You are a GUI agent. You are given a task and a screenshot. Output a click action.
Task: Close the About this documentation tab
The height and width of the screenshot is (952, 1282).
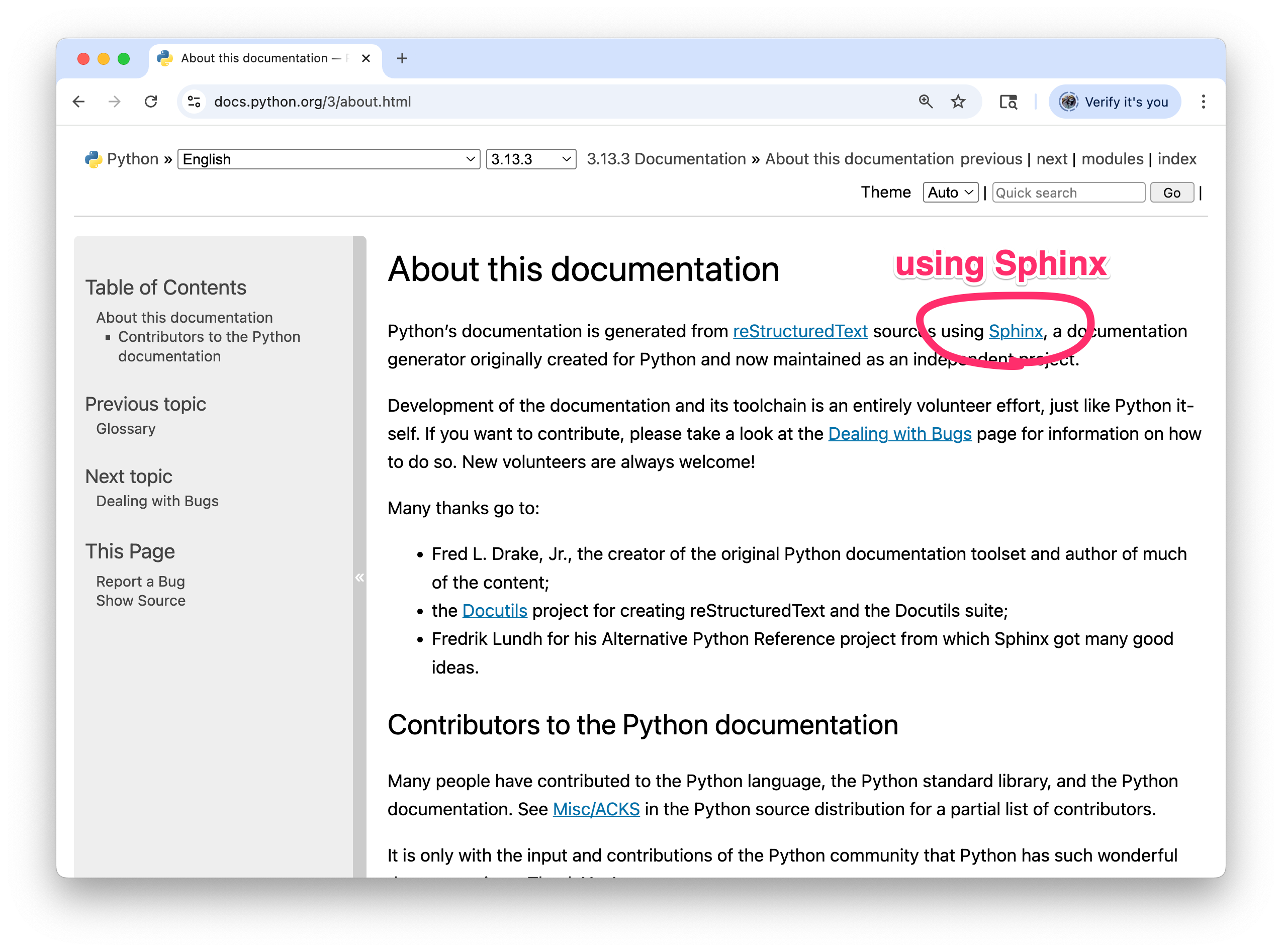pyautogui.click(x=366, y=58)
